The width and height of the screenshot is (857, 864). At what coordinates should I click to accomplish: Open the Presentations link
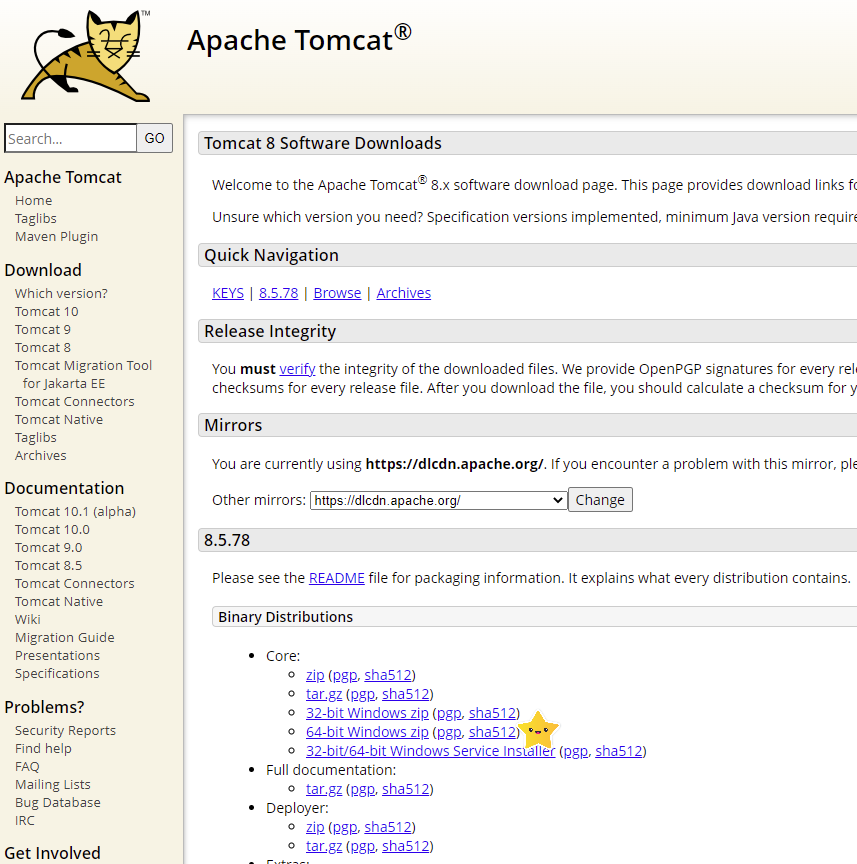pos(57,656)
